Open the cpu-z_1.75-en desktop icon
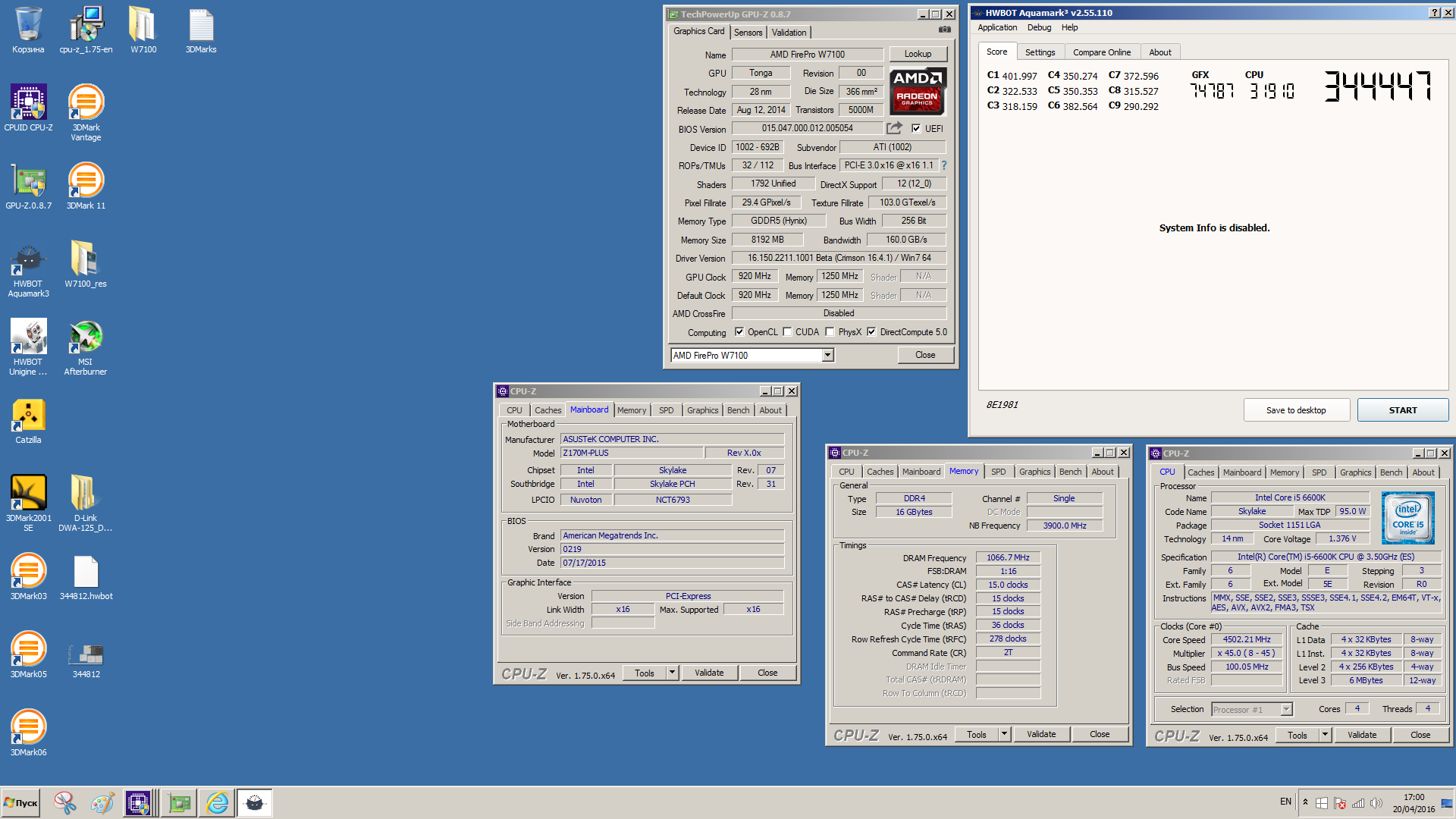The width and height of the screenshot is (1456, 819). click(86, 30)
